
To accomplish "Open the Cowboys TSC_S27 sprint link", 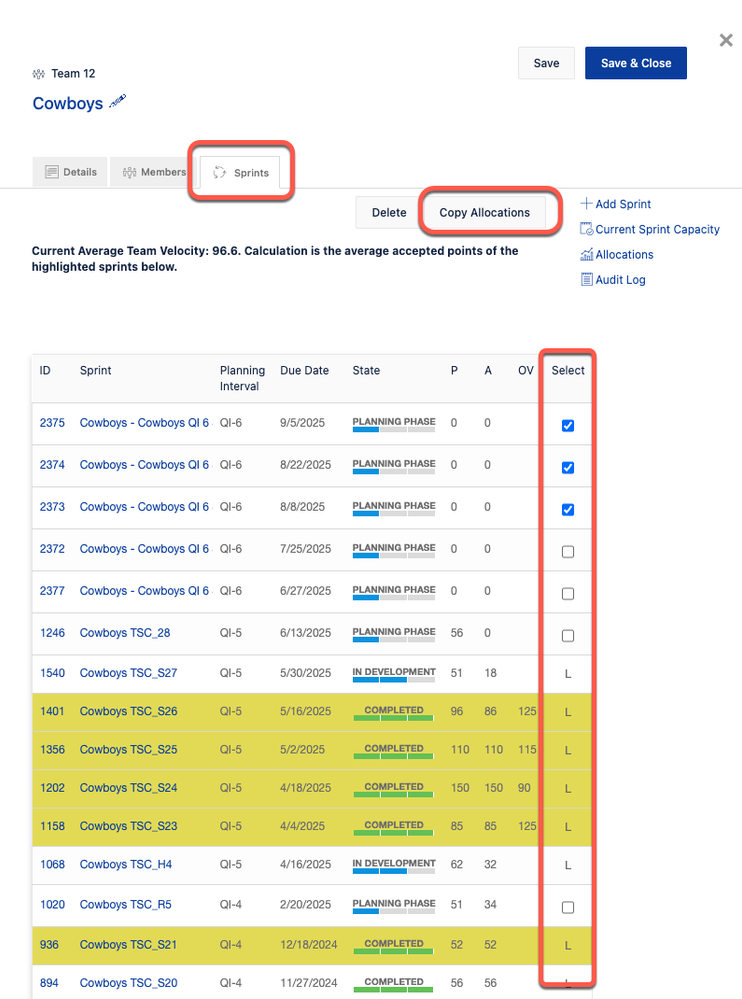I will [x=128, y=673].
